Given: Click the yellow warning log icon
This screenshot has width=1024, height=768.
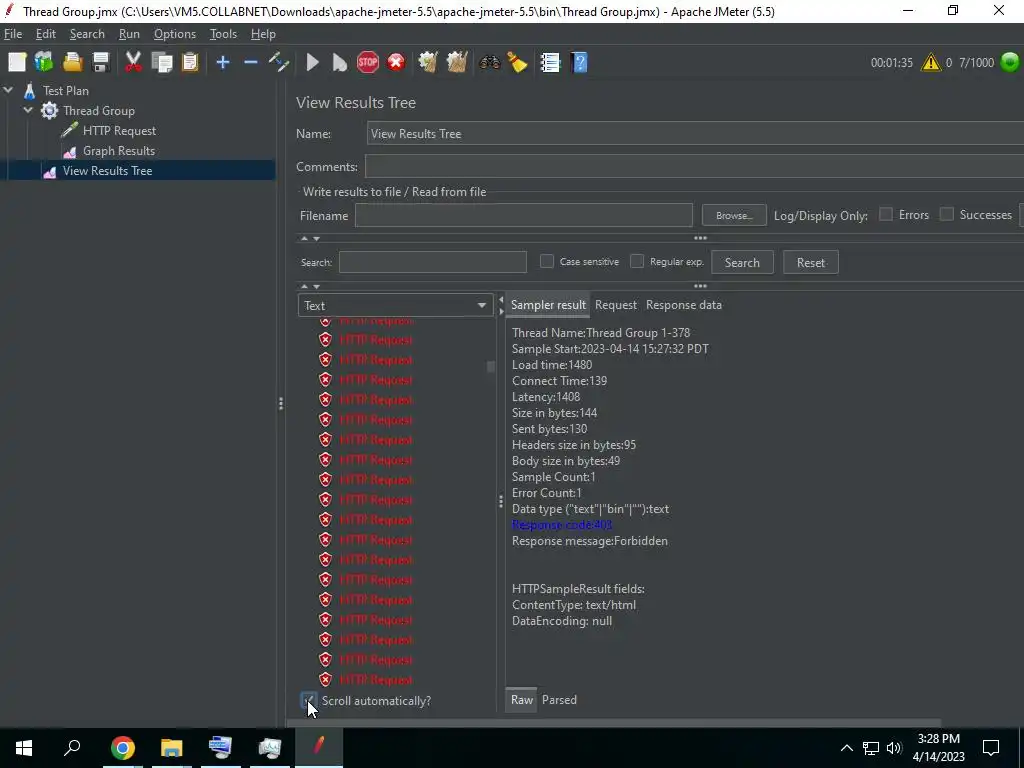Looking at the screenshot, I should click(931, 63).
